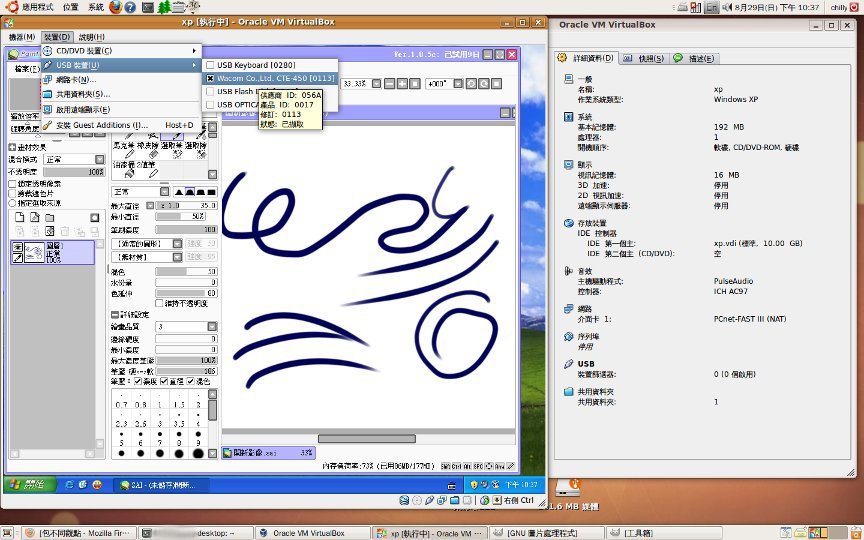864x540 pixels.
Task: Enable the clipping group checkbox
Action: tap(12, 193)
